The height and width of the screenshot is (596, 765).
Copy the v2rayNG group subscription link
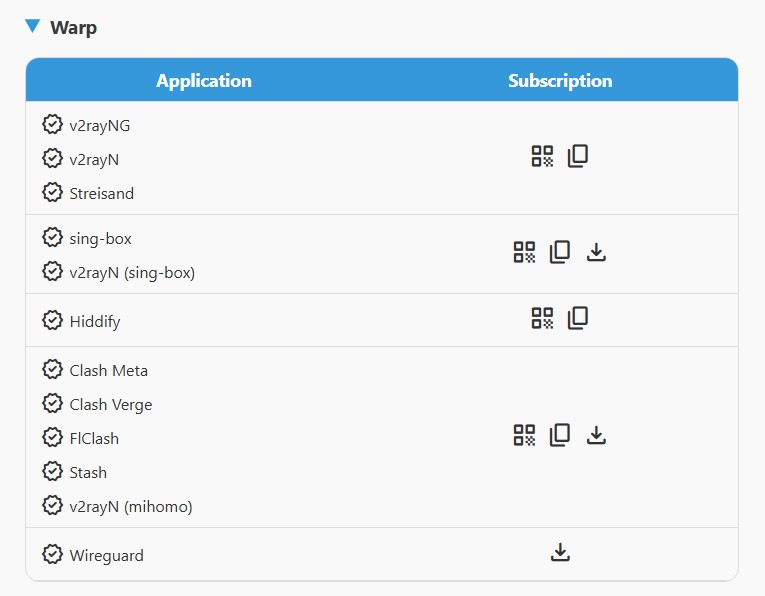coord(578,156)
